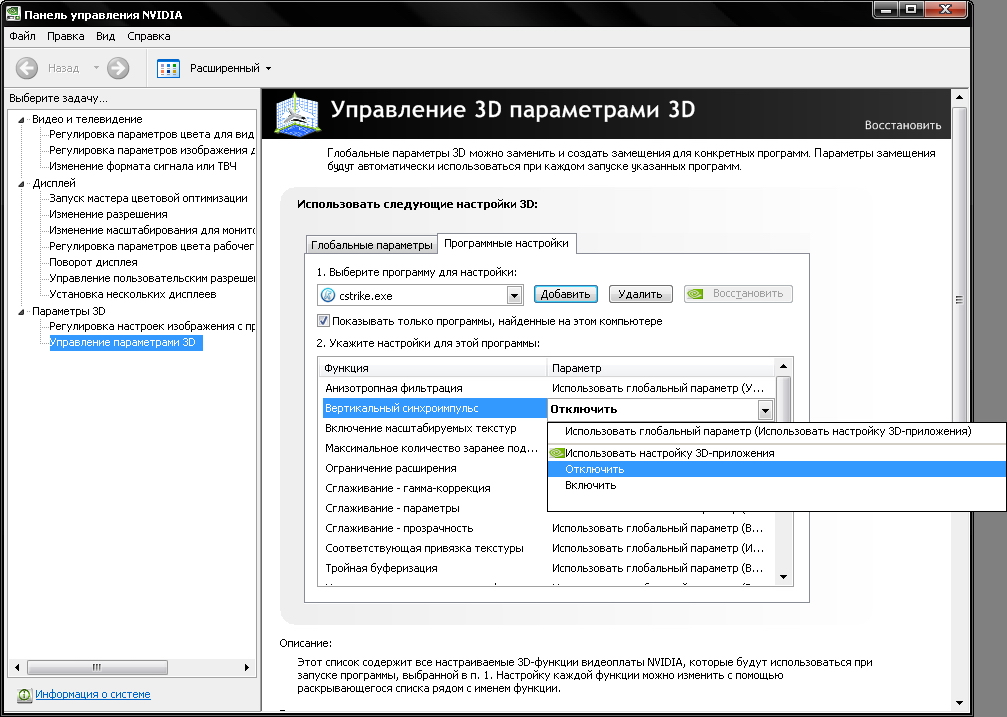Select Изменение разрешения tree item

pos(108,215)
